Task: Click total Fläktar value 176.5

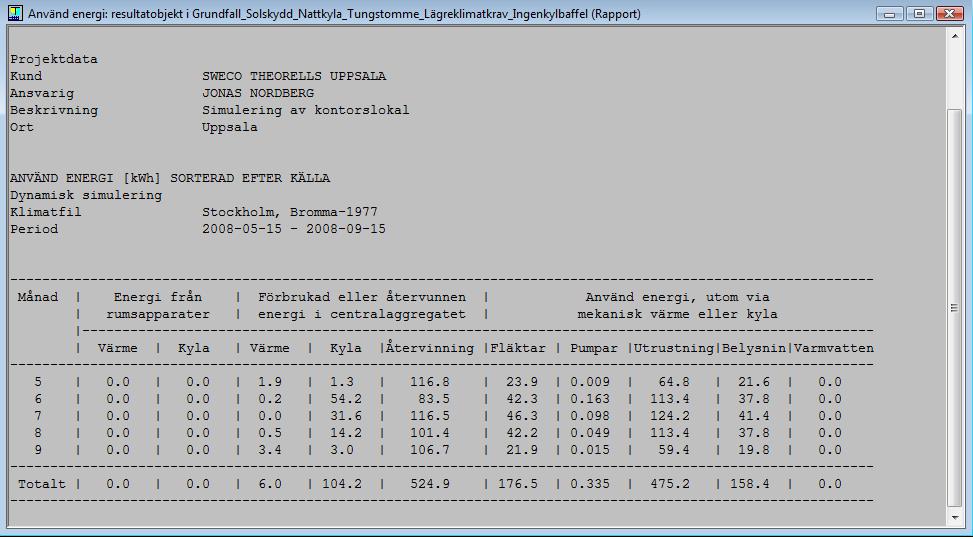Action: point(518,484)
